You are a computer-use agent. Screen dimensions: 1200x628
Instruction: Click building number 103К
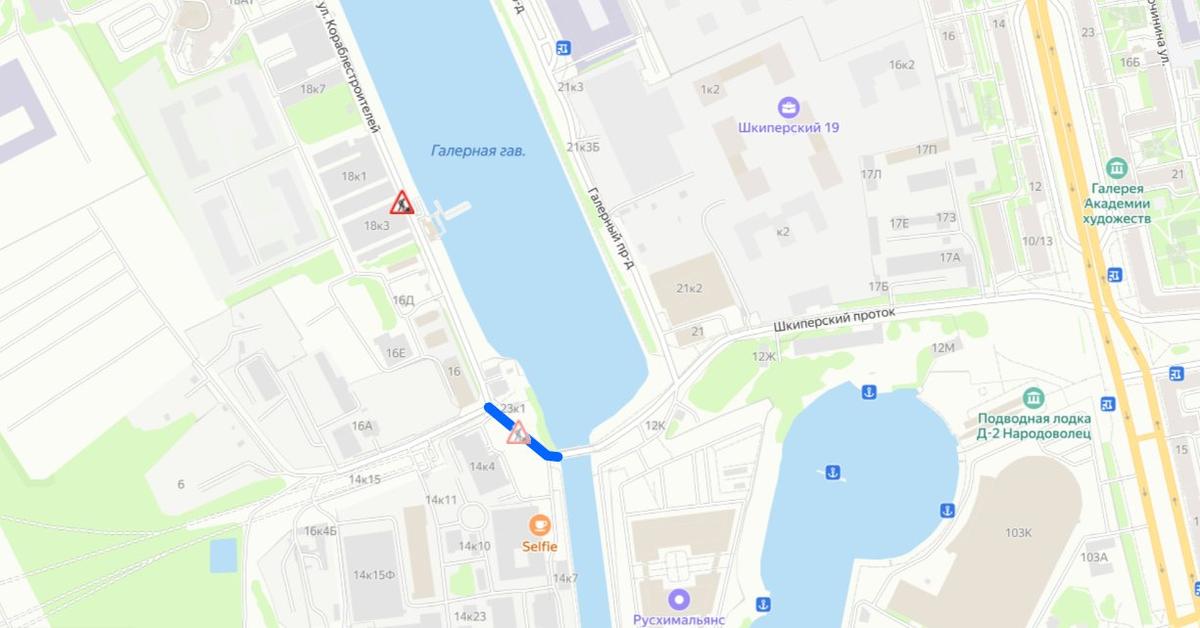click(1018, 532)
